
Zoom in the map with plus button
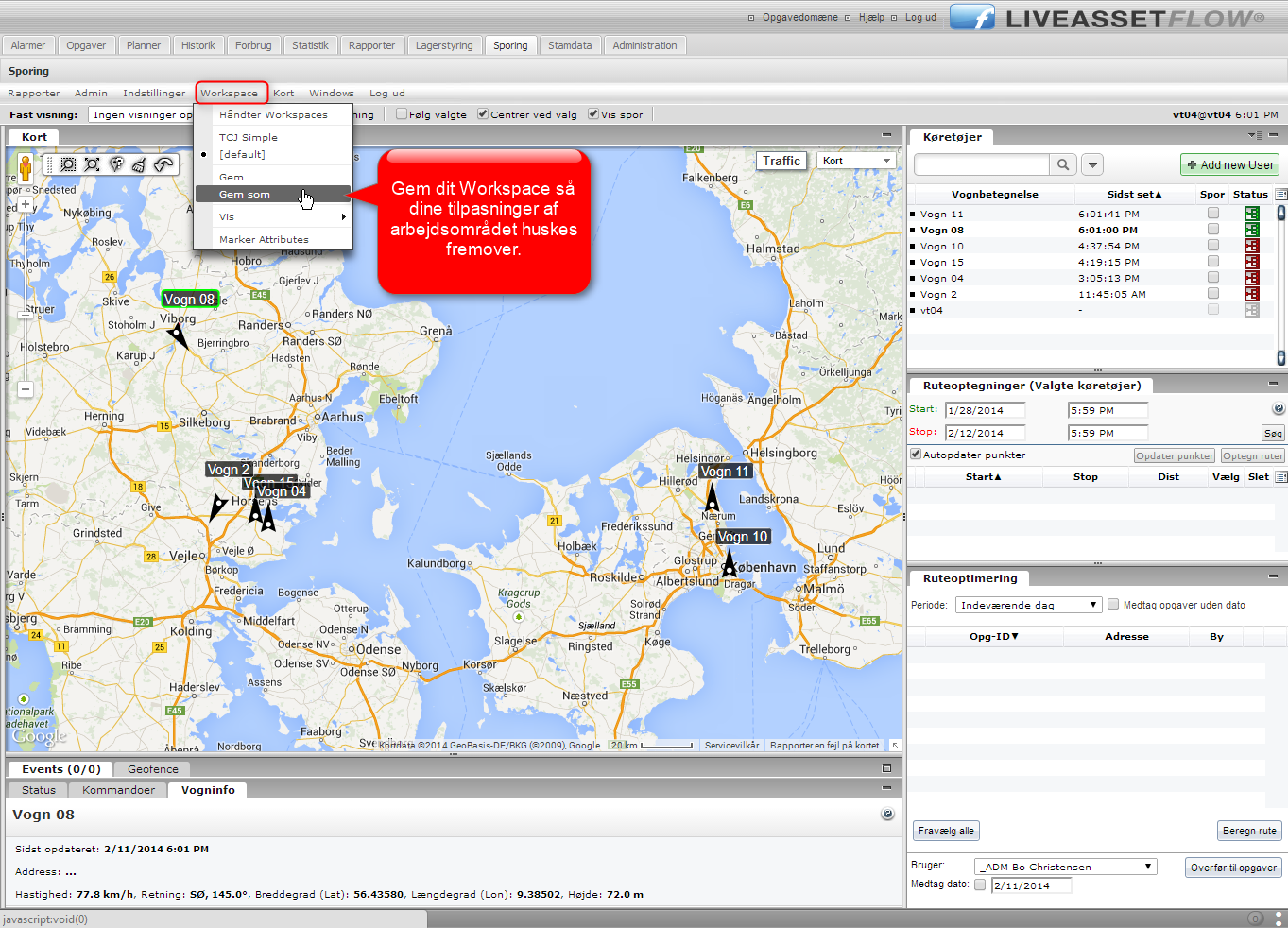click(x=26, y=205)
